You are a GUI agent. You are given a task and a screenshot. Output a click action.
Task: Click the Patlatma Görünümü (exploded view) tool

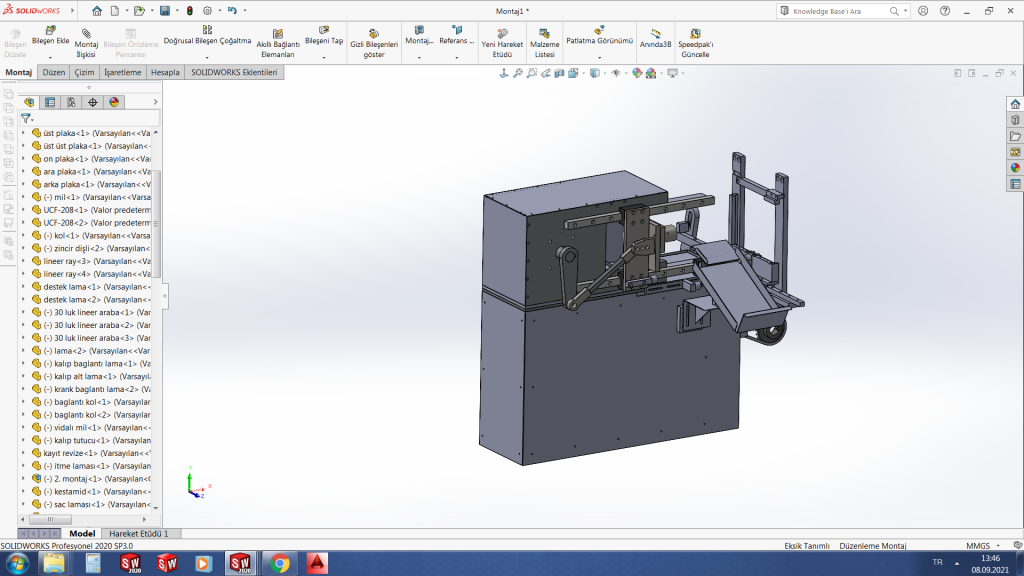point(599,31)
